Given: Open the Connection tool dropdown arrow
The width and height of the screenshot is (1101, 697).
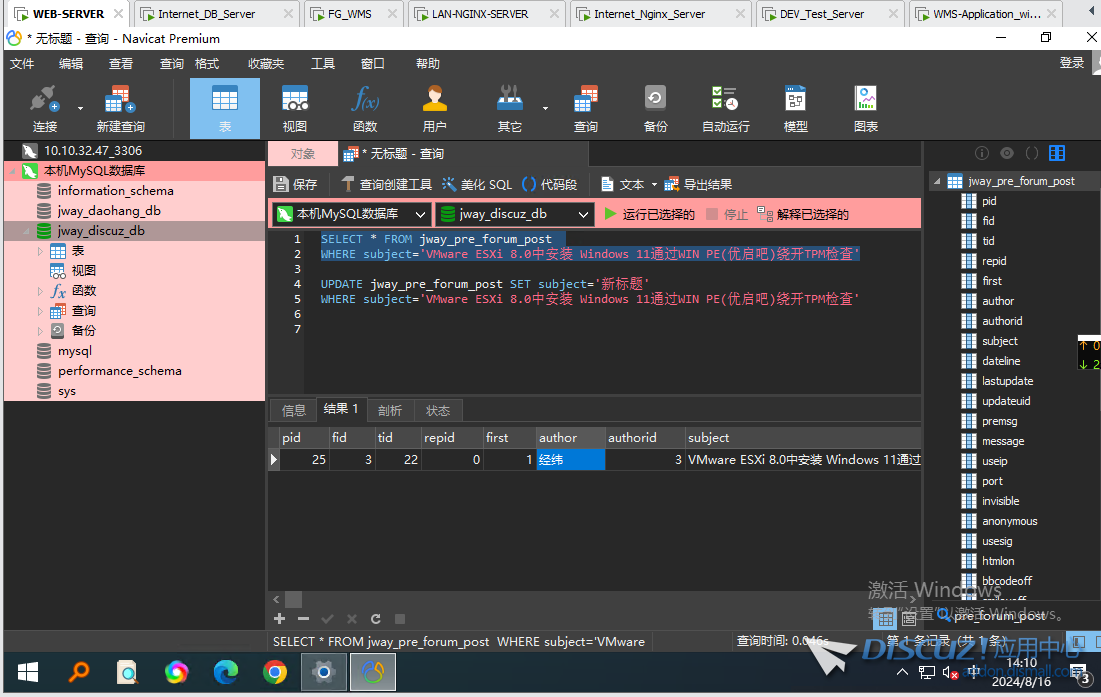Looking at the screenshot, I should coord(80,108).
